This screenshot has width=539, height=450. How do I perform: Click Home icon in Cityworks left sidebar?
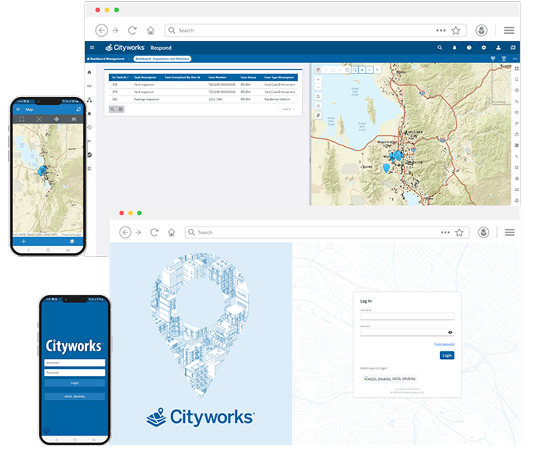tap(89, 72)
